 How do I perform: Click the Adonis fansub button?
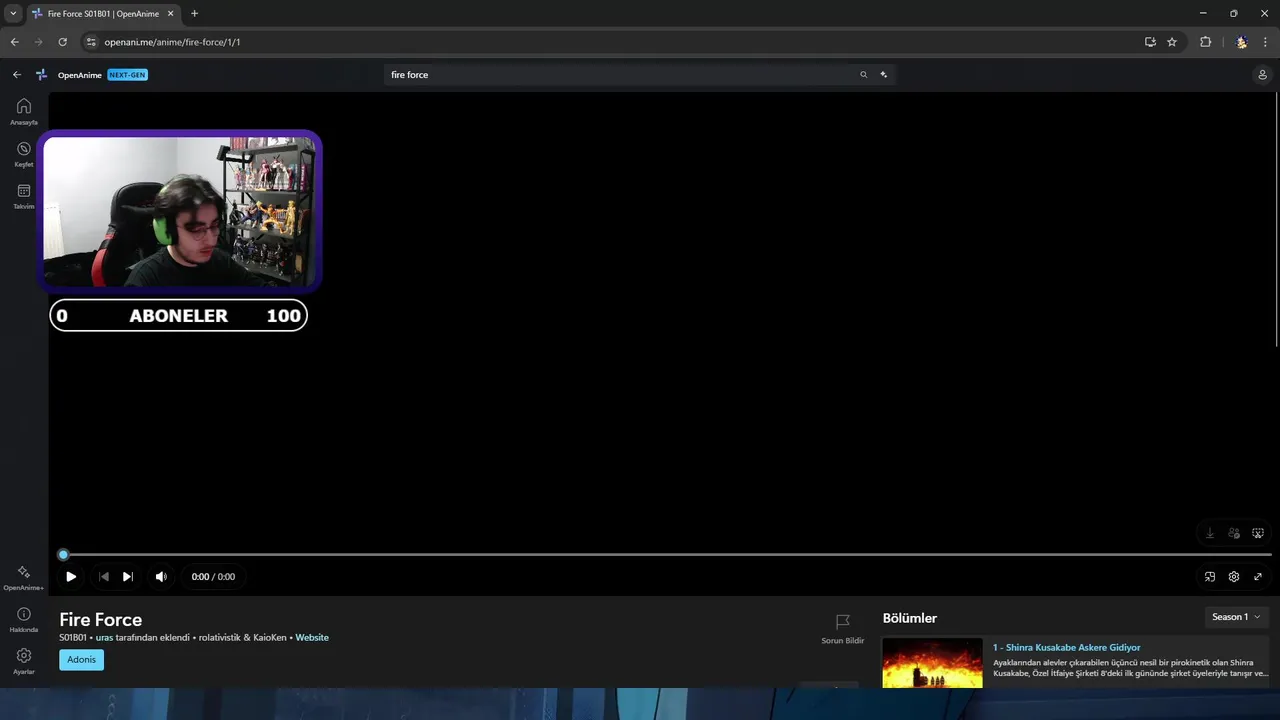click(x=81, y=660)
